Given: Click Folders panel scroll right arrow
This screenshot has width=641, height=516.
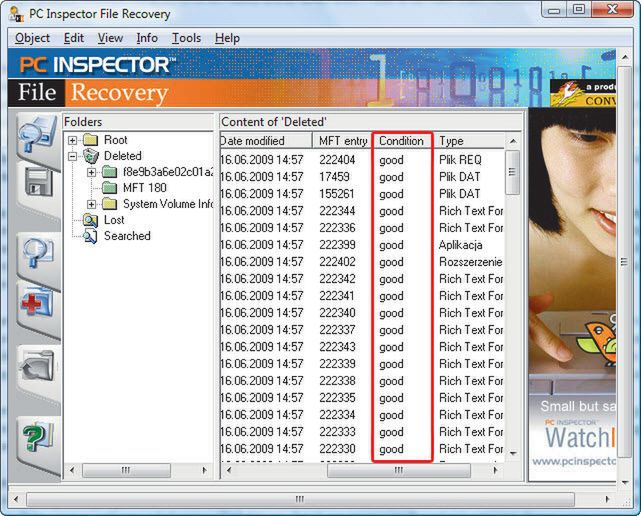Looking at the screenshot, I should tap(205, 471).
